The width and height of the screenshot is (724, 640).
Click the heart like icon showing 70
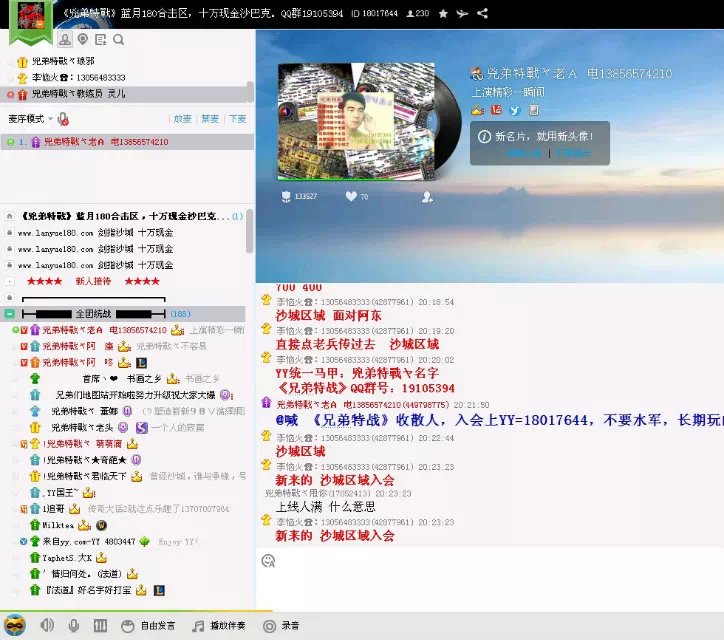point(351,197)
